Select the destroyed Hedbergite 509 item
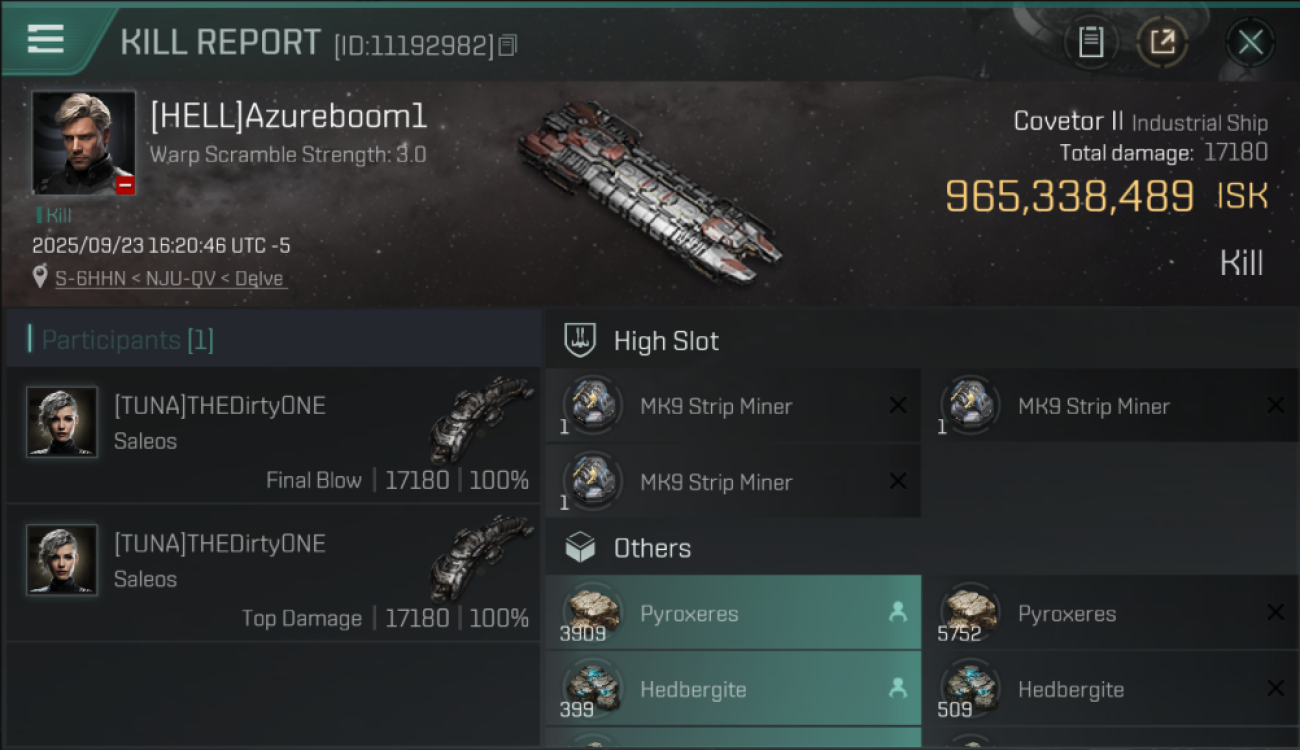1300x750 pixels. (x=1110, y=688)
